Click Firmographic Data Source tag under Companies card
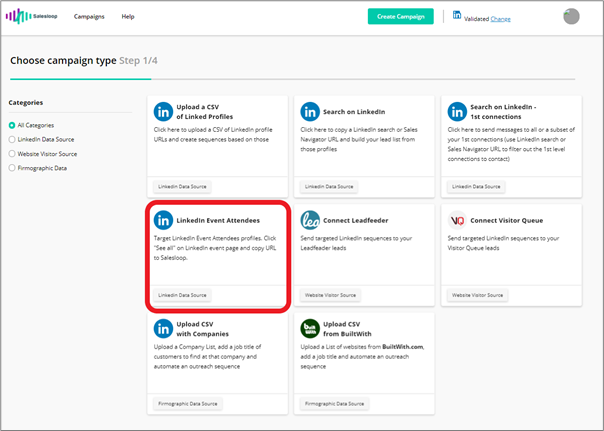The width and height of the screenshot is (604, 431). pos(188,404)
